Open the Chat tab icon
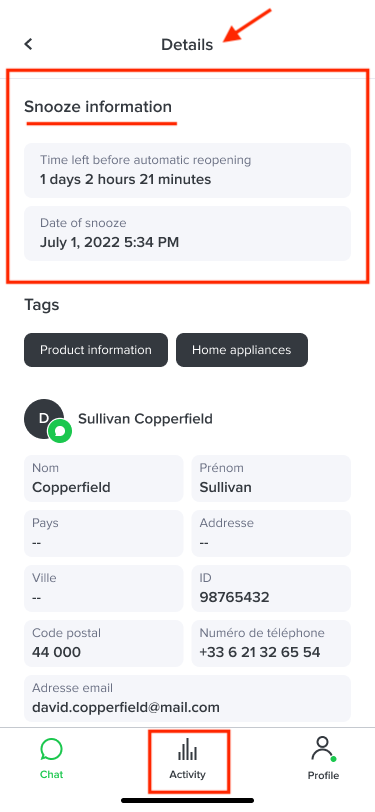Viewport: 375px width, 812px height. [x=51, y=749]
